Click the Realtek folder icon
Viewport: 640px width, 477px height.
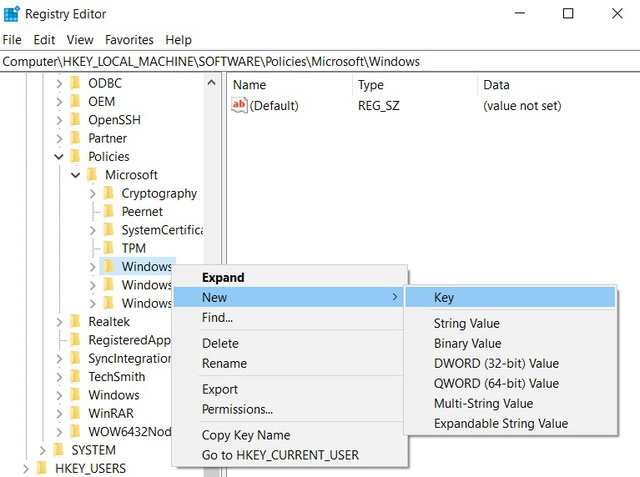76,322
